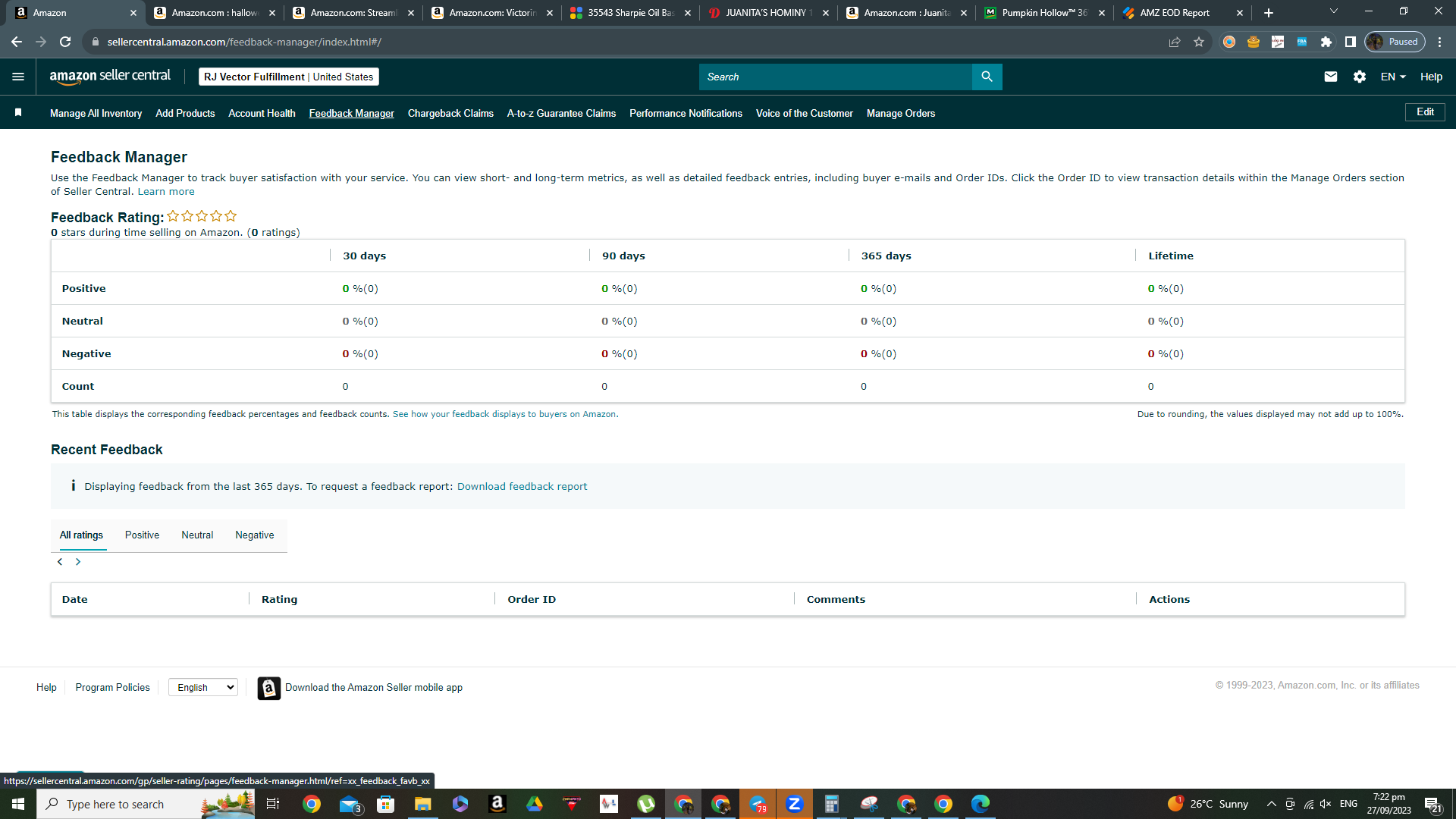Image resolution: width=1456 pixels, height=819 pixels.
Task: Open Manage All Inventory
Action: pyautogui.click(x=96, y=113)
